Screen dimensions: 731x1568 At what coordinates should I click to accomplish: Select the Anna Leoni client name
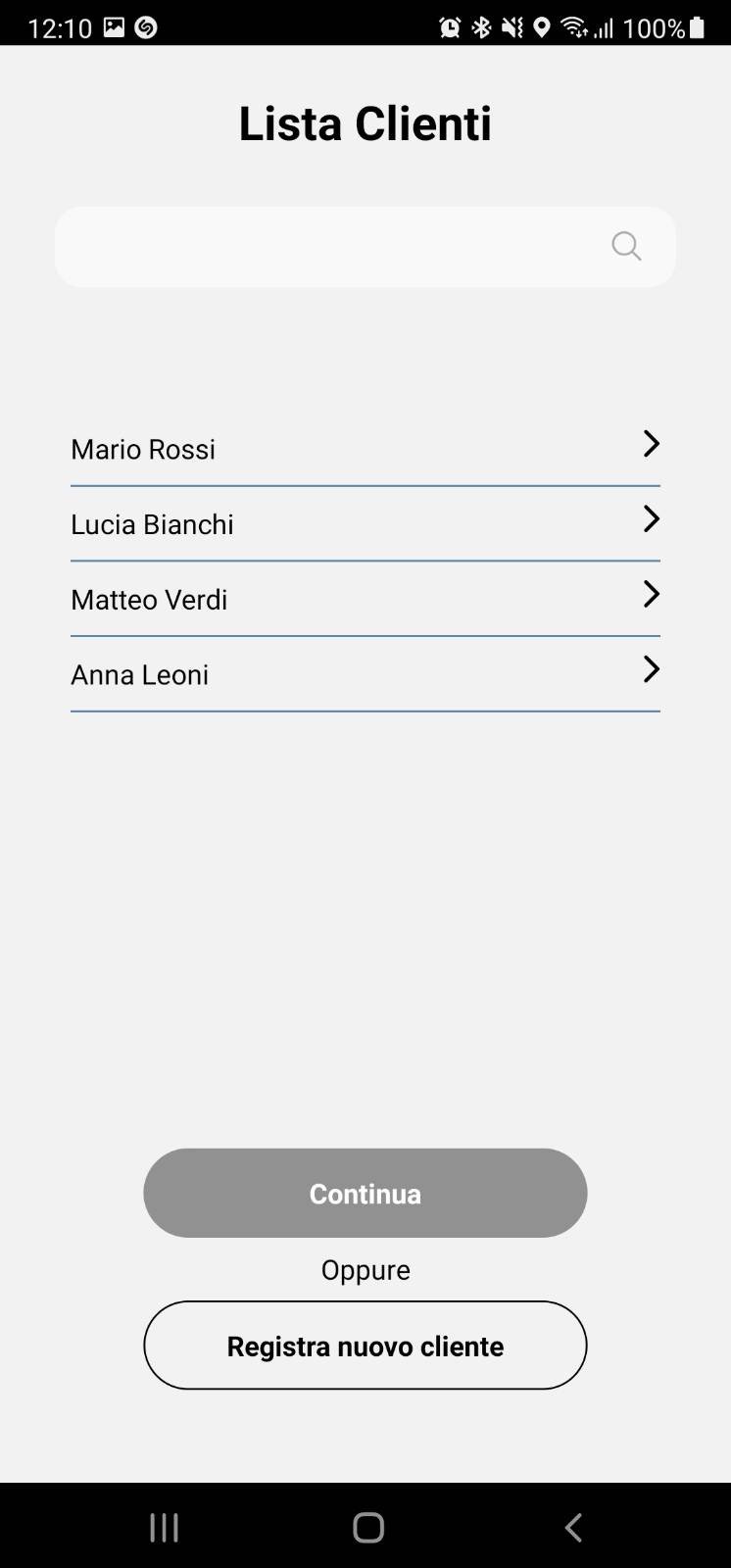coord(139,674)
